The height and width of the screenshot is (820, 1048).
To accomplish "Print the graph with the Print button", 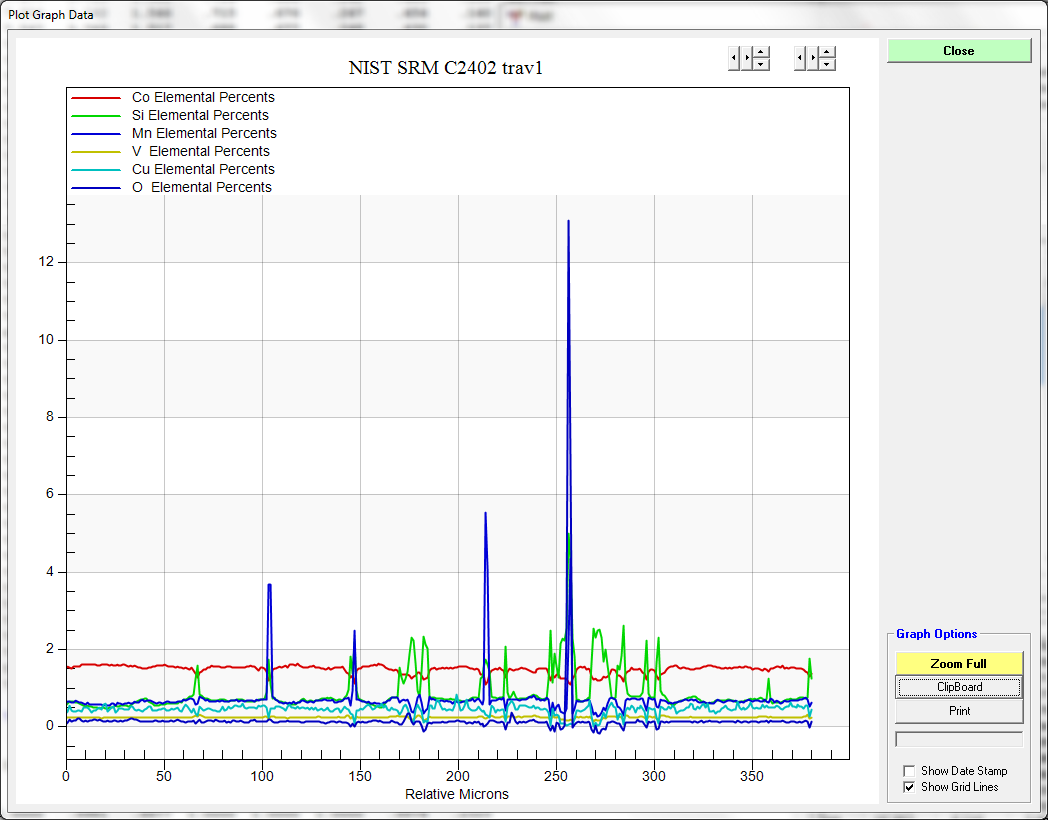I will click(958, 711).
